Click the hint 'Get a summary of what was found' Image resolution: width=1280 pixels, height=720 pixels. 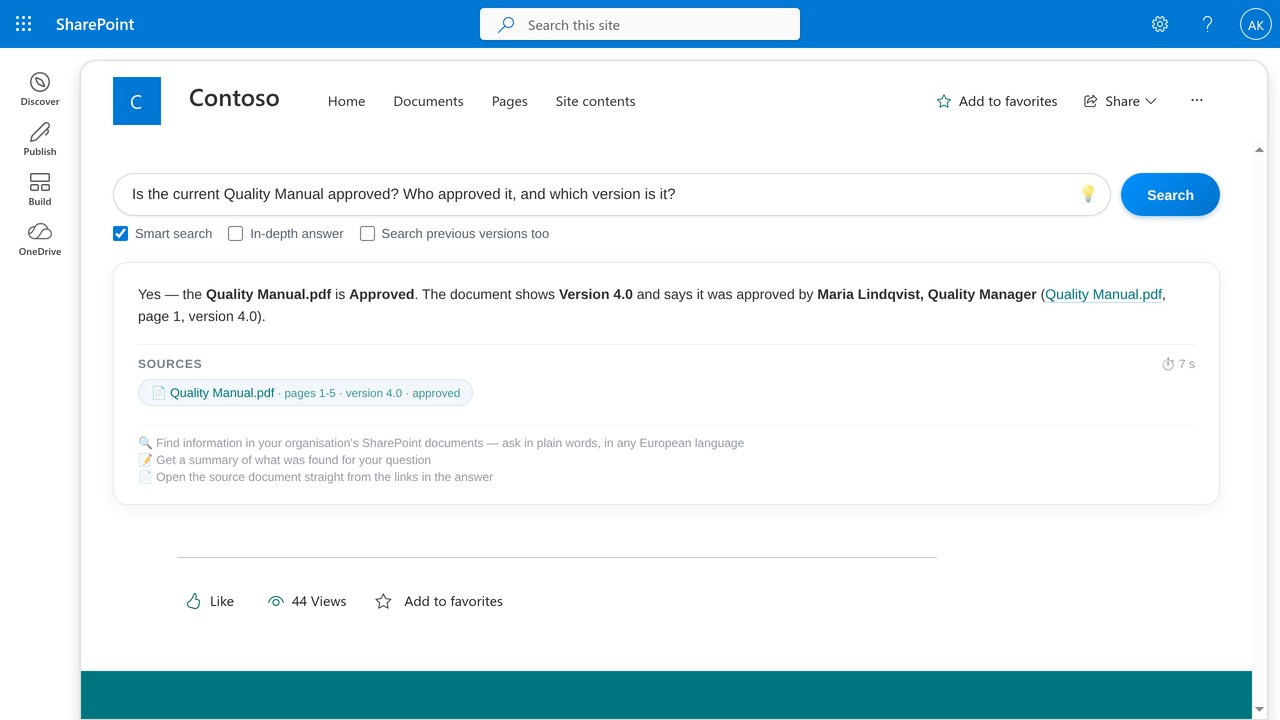coord(285,460)
